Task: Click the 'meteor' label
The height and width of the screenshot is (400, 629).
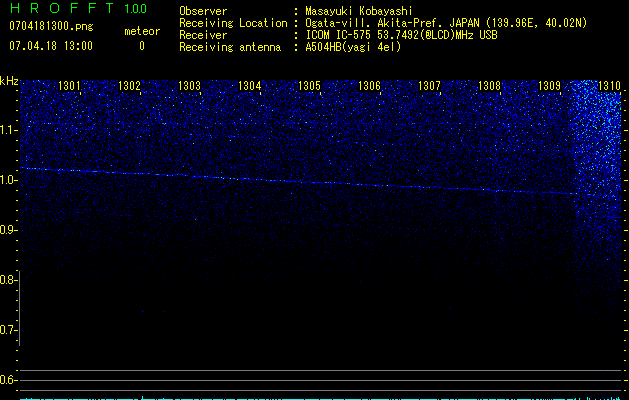Action: [x=142, y=31]
